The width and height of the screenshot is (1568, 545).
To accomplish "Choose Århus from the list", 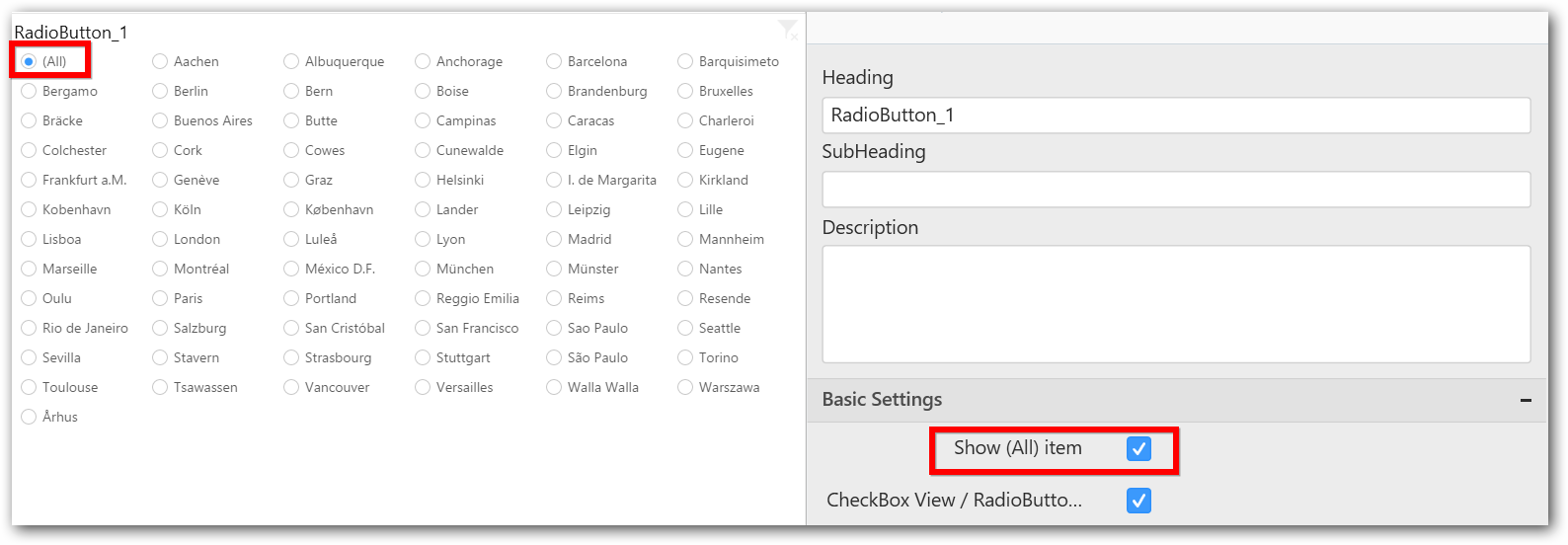I will (29, 417).
